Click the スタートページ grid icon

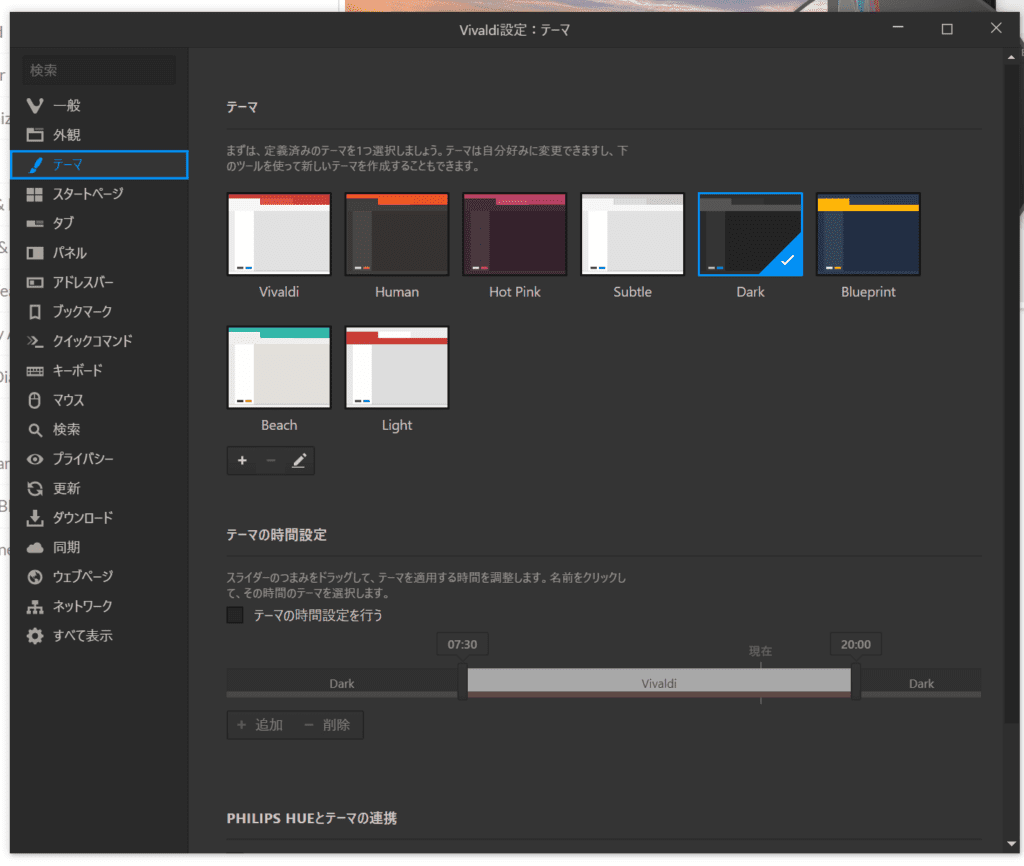pos(35,194)
